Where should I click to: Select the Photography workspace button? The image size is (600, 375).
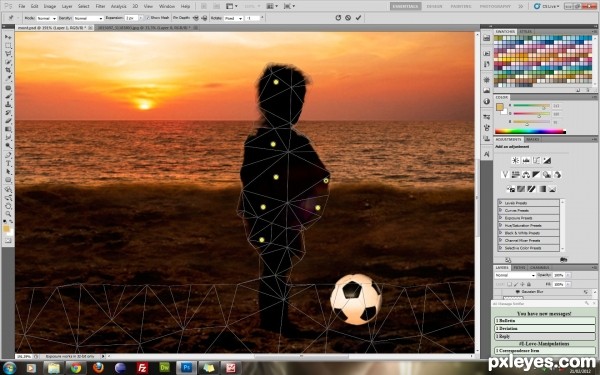(x=495, y=6)
